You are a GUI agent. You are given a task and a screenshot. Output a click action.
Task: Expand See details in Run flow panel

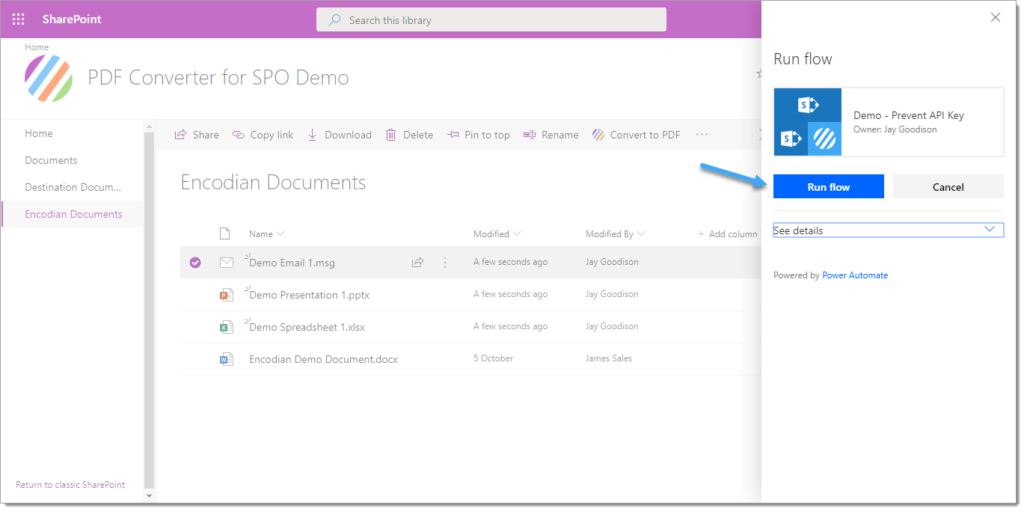pyautogui.click(x=888, y=230)
